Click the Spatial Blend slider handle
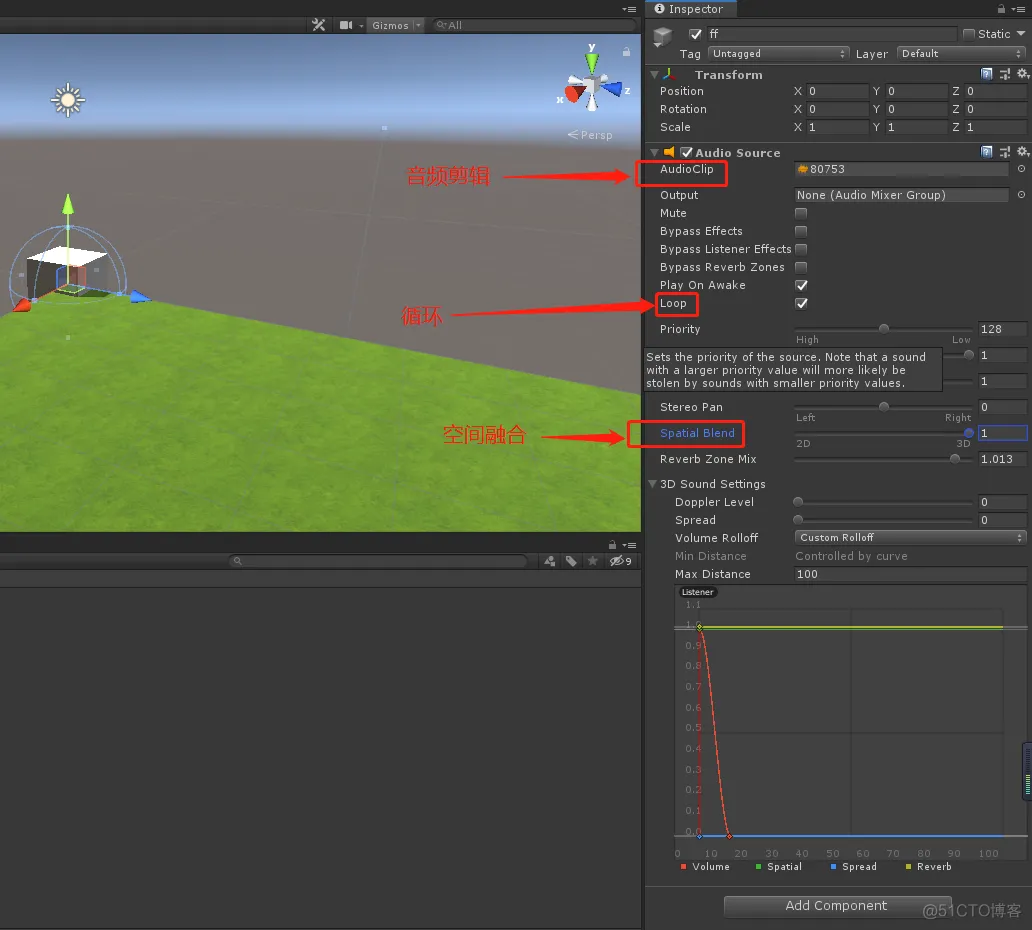This screenshot has width=1032, height=930. 968,433
